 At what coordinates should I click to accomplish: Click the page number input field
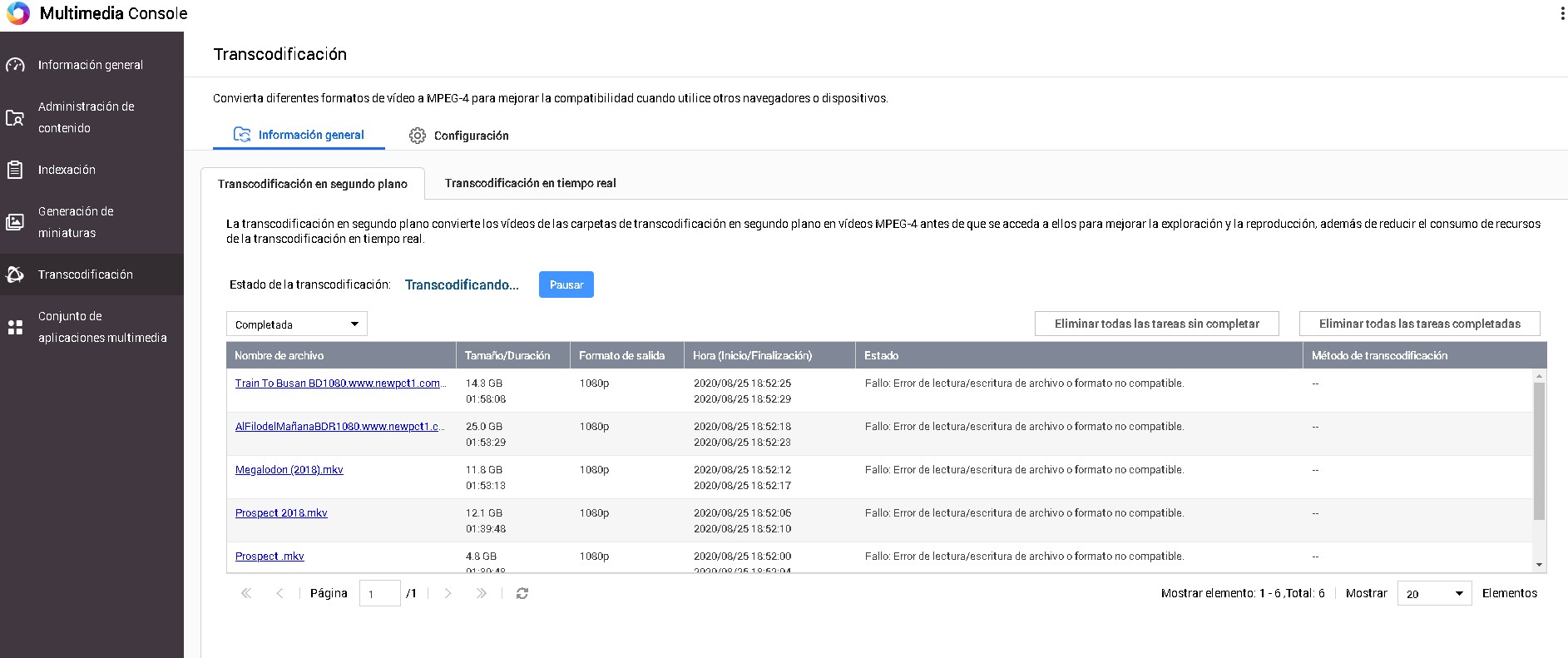379,593
